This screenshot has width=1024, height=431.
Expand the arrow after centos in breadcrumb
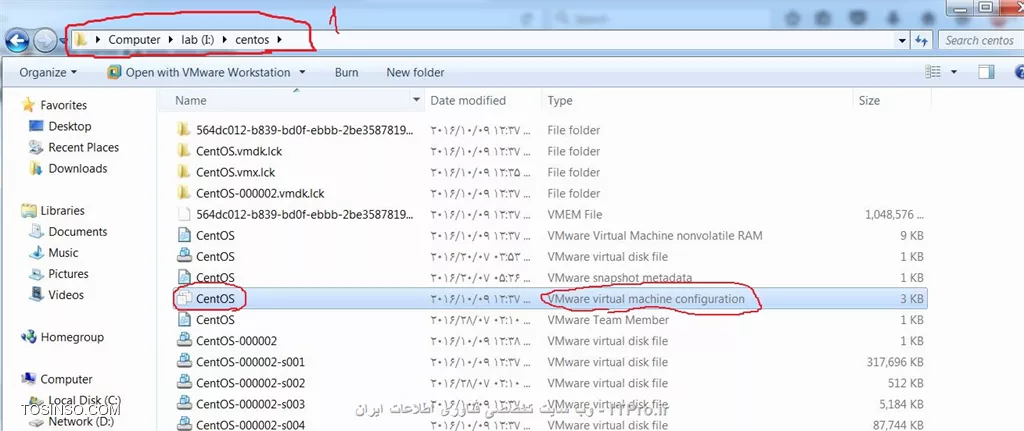pyautogui.click(x=280, y=40)
